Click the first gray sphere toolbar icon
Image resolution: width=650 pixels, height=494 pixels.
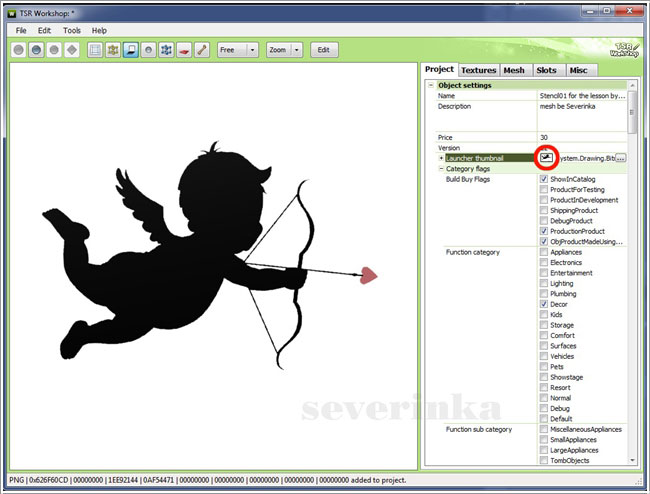tap(19, 49)
